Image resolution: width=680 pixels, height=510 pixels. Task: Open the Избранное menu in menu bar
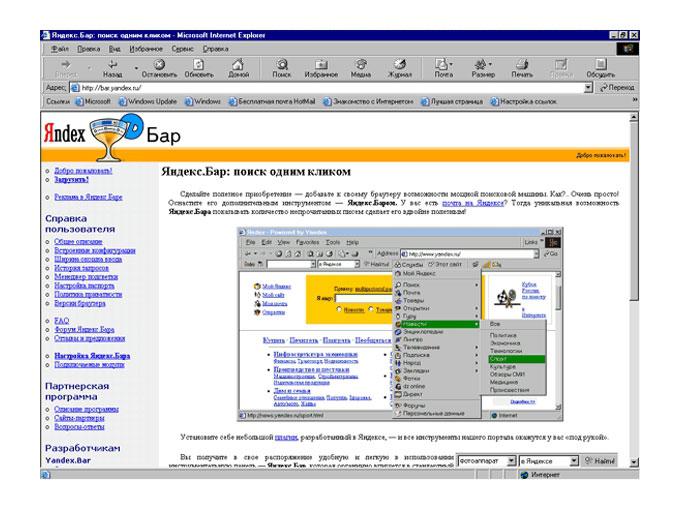tap(146, 49)
